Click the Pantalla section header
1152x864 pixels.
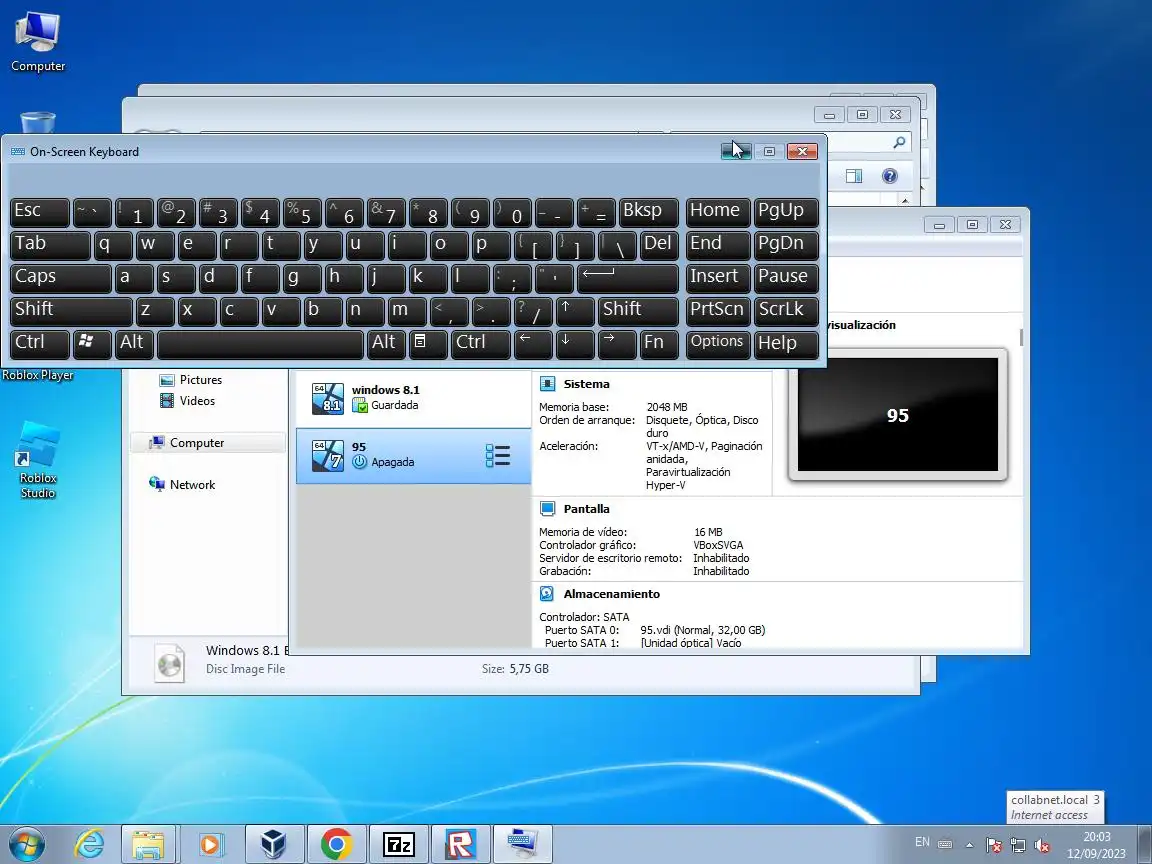tap(586, 508)
